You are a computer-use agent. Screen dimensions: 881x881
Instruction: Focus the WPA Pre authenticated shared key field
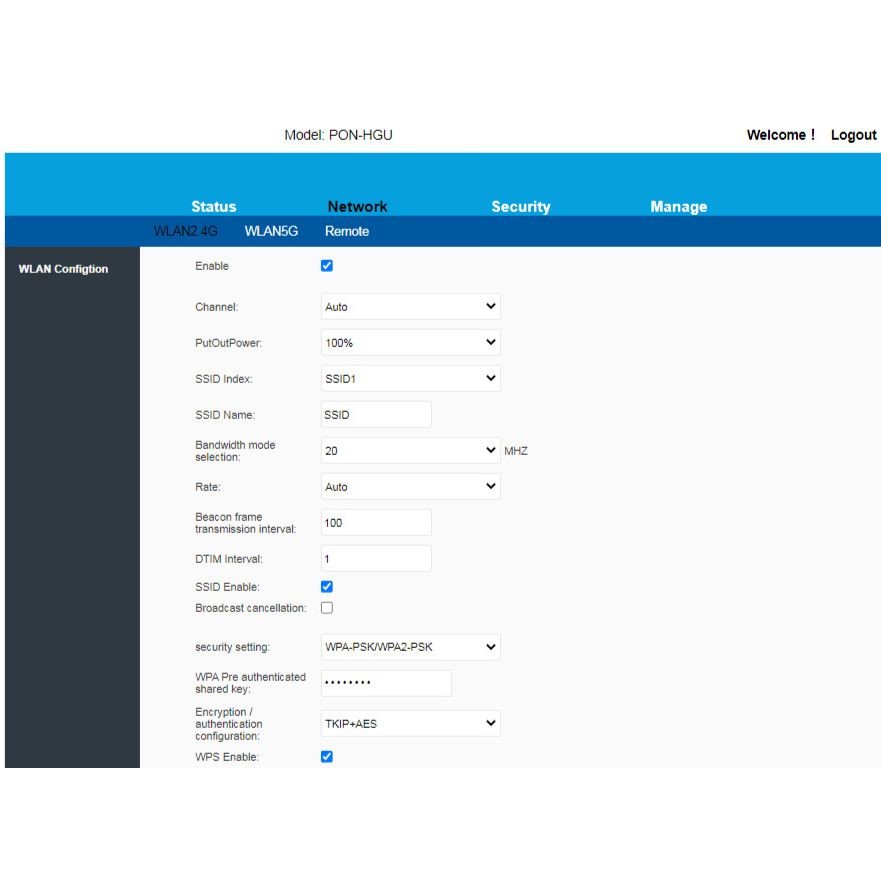386,683
